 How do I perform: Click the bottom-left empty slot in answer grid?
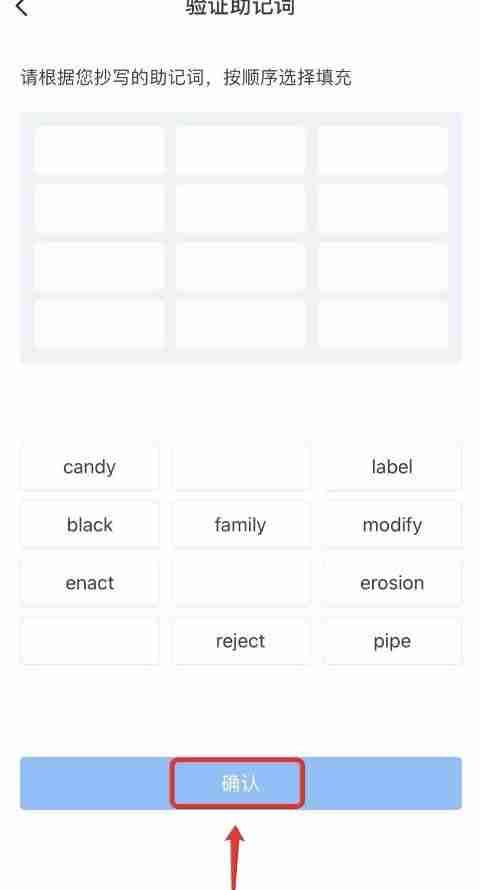[99, 324]
